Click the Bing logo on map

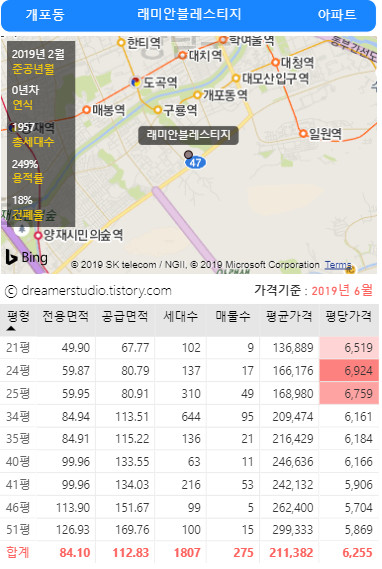[26, 257]
